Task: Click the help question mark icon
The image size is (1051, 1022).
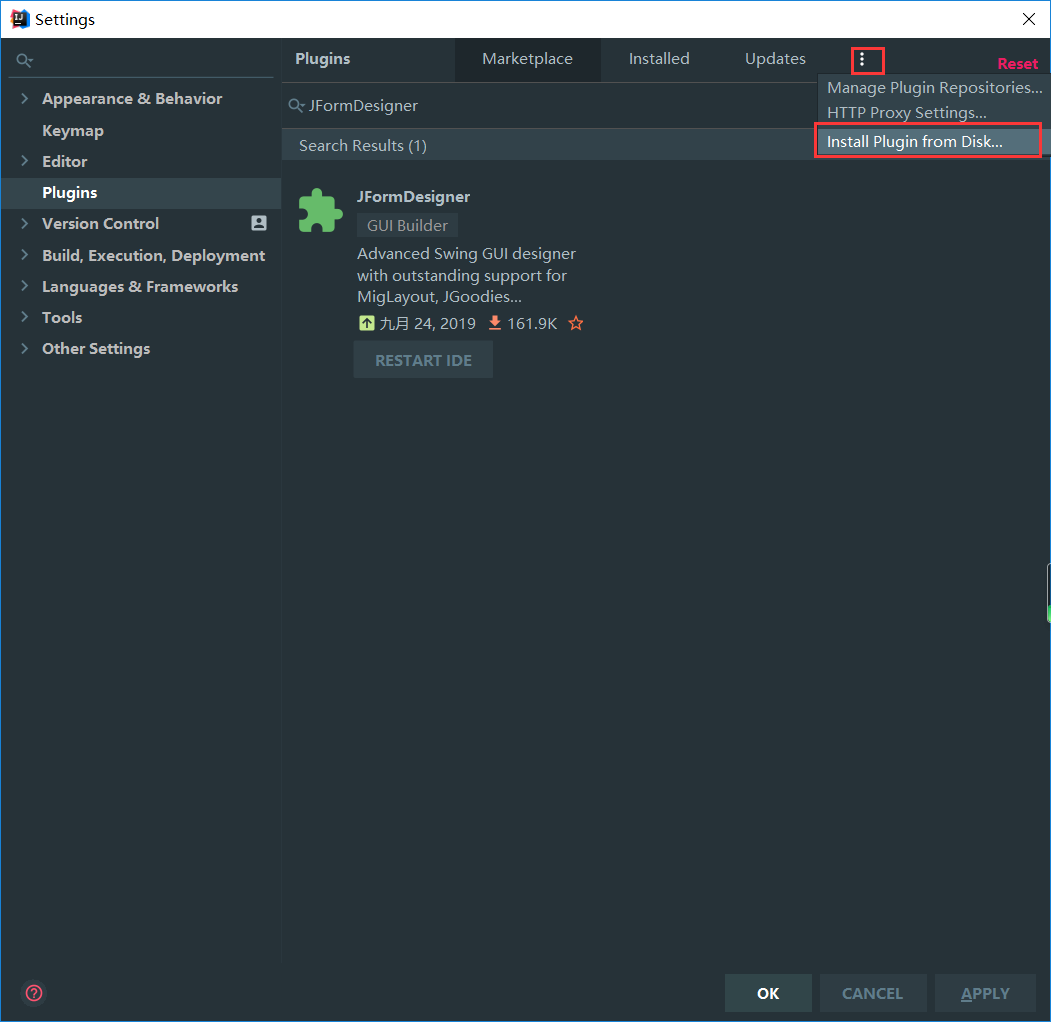Action: [34, 993]
